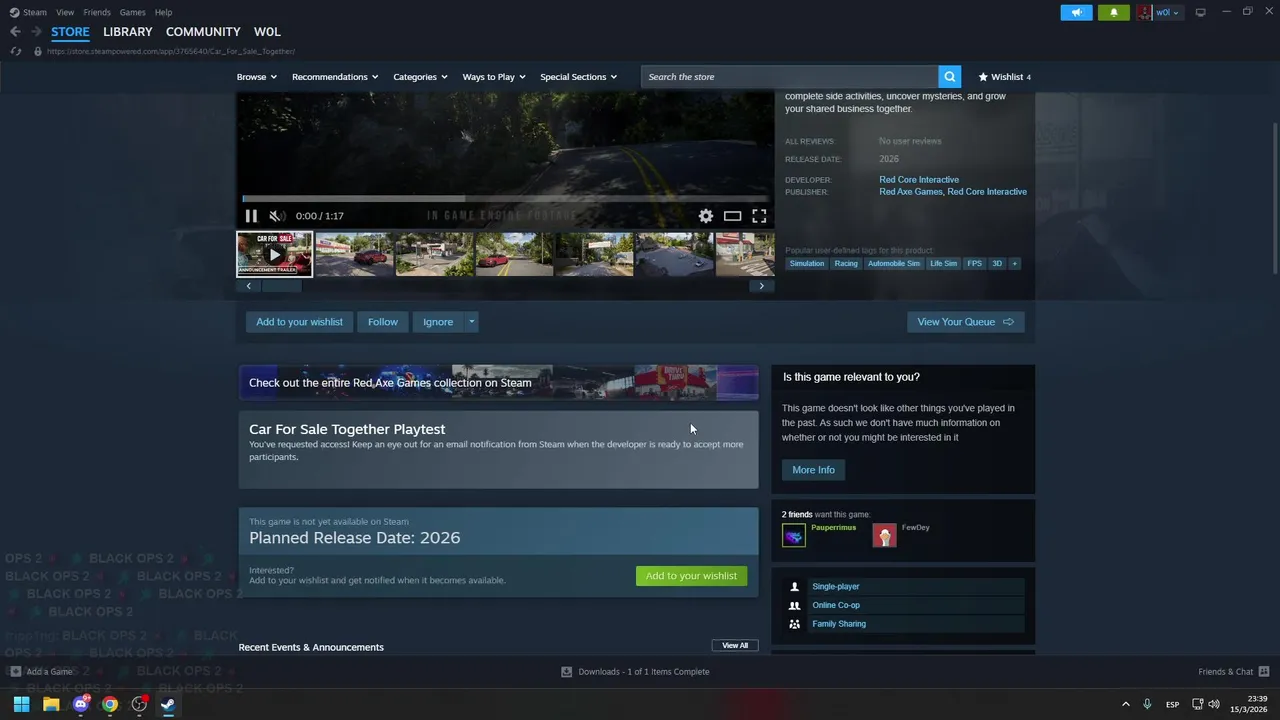The height and width of the screenshot is (720, 1280).
Task: Open the W0L profile tab
Action: (267, 32)
